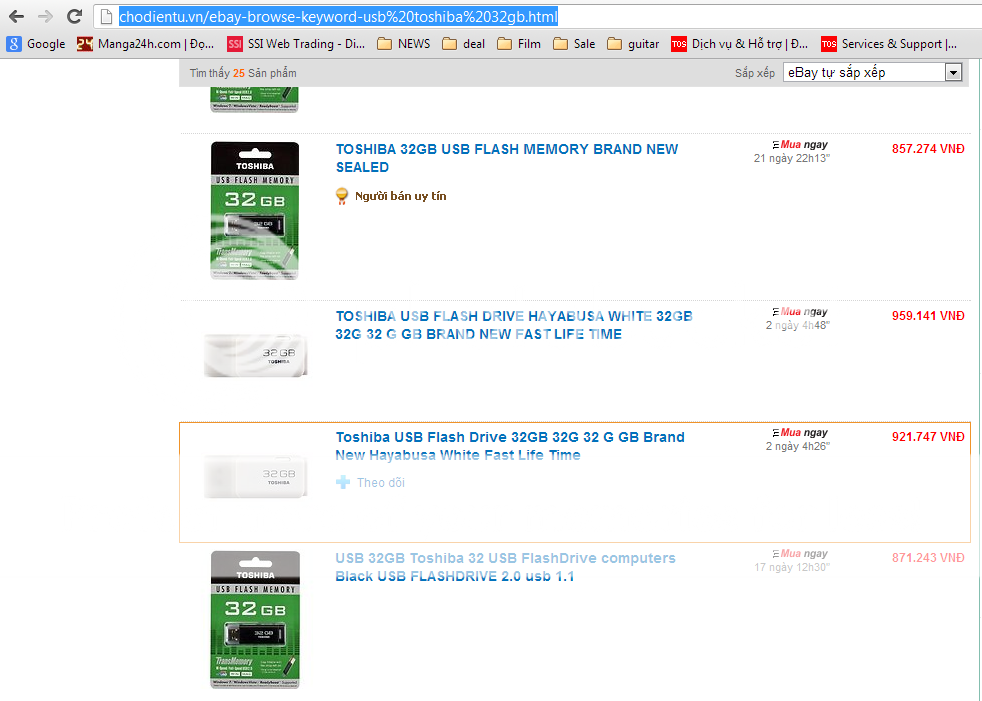This screenshot has width=982, height=701.
Task: Click the Người bán uy tín medal icon
Action: [341, 196]
